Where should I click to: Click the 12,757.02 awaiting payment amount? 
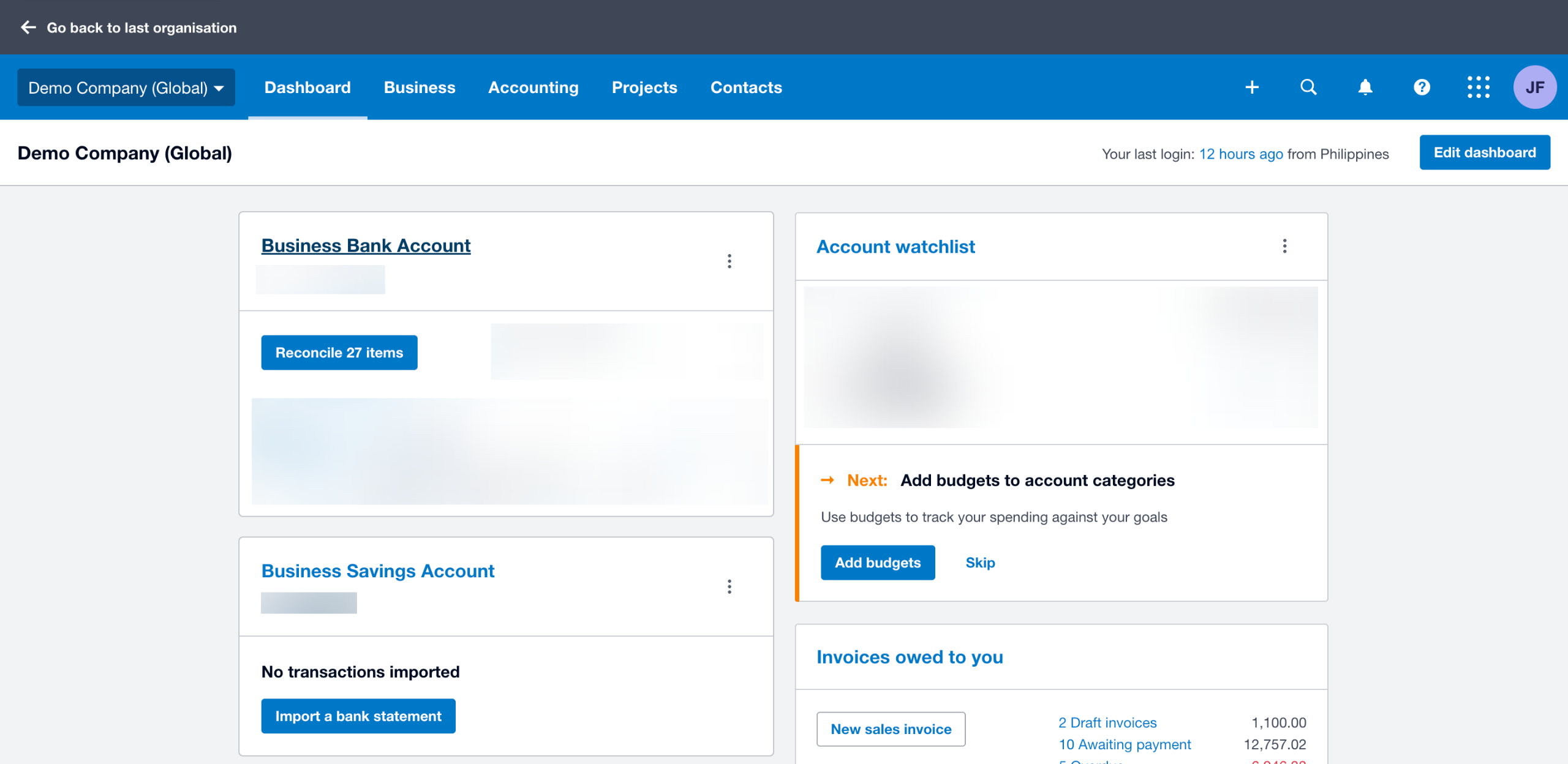click(1275, 744)
